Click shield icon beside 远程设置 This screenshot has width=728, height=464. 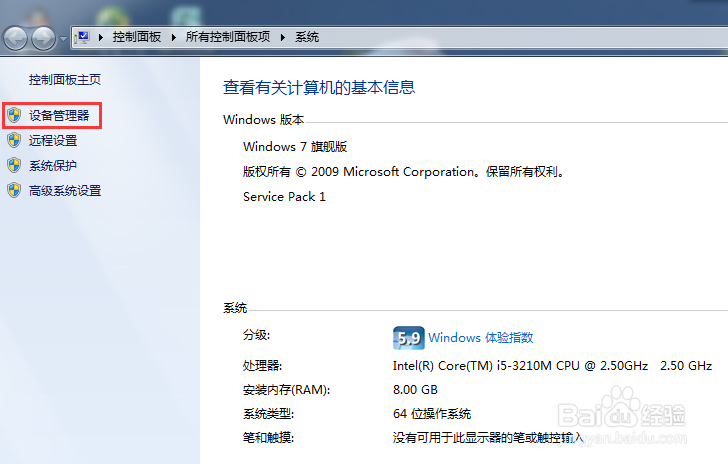(x=14, y=140)
